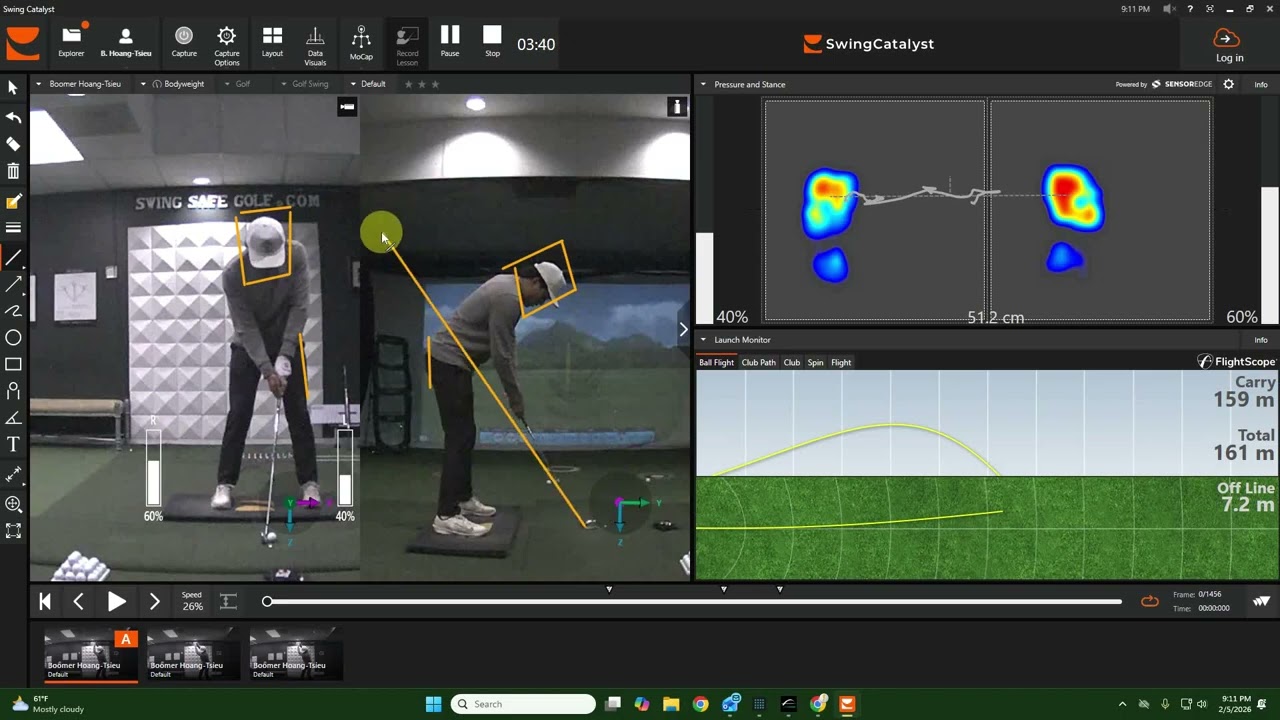This screenshot has height=720, width=1280.
Task: Open the drawing color pencil option
Action: [x=13, y=201]
